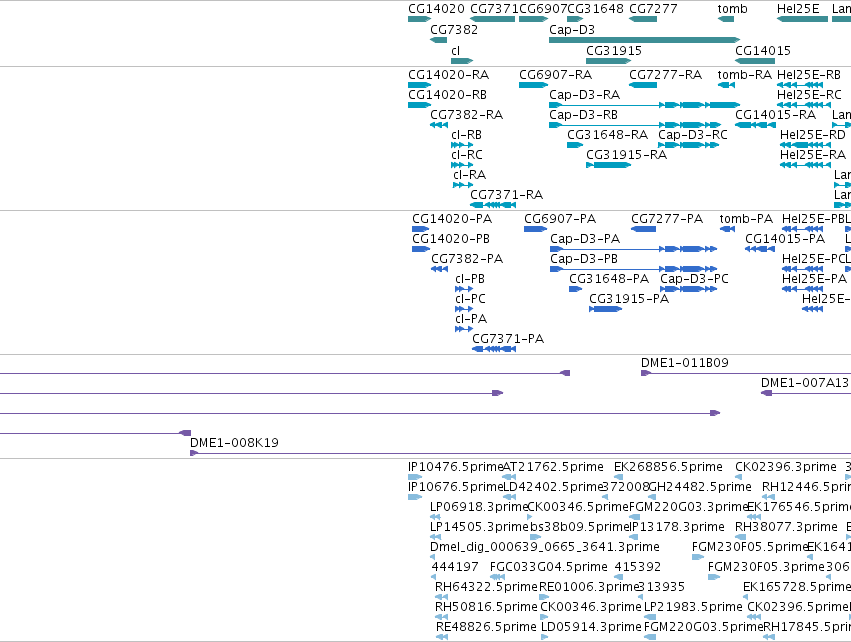This screenshot has width=851, height=642.
Task: Select the AT21762.5prime EST label
Action: (x=553, y=467)
